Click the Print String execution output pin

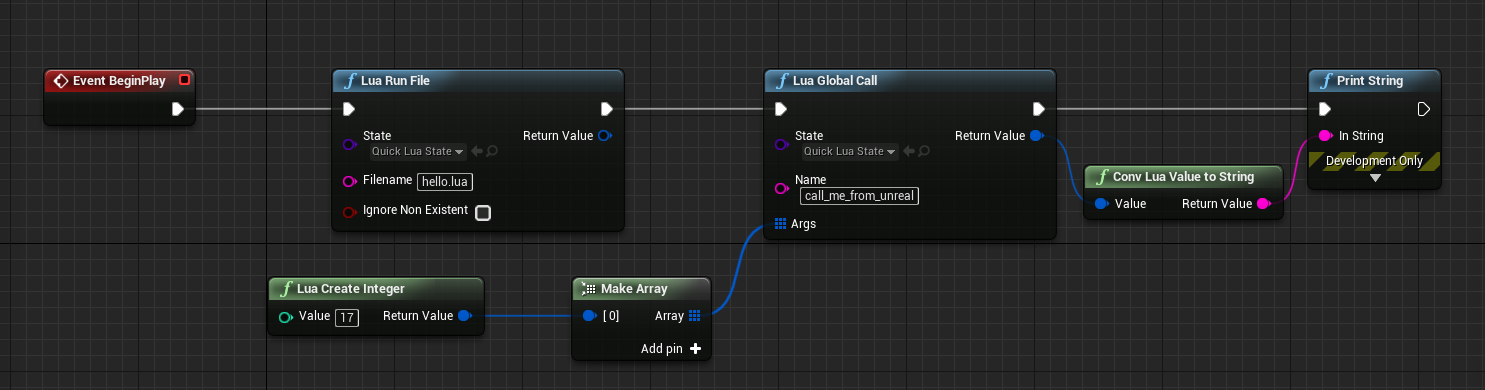tap(1424, 109)
